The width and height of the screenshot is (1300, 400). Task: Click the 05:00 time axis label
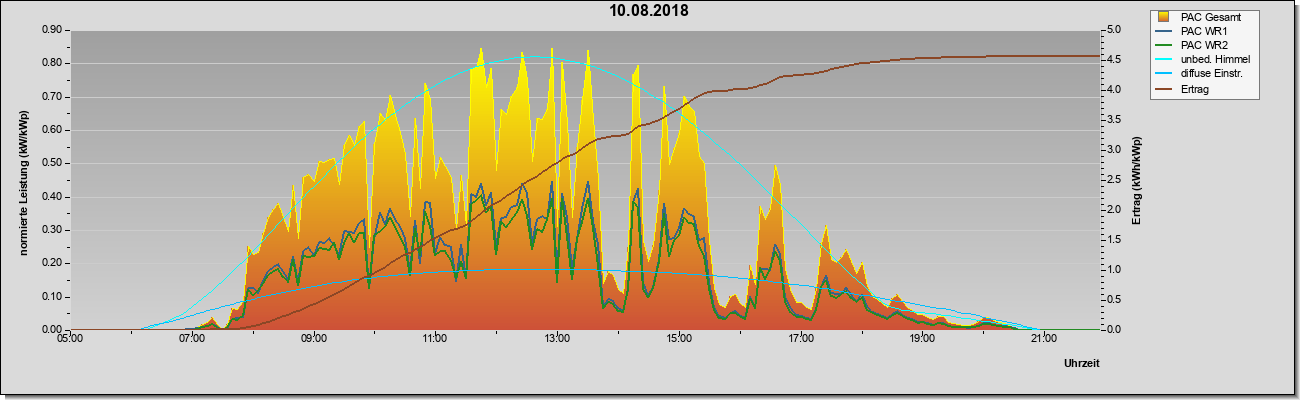(x=70, y=339)
